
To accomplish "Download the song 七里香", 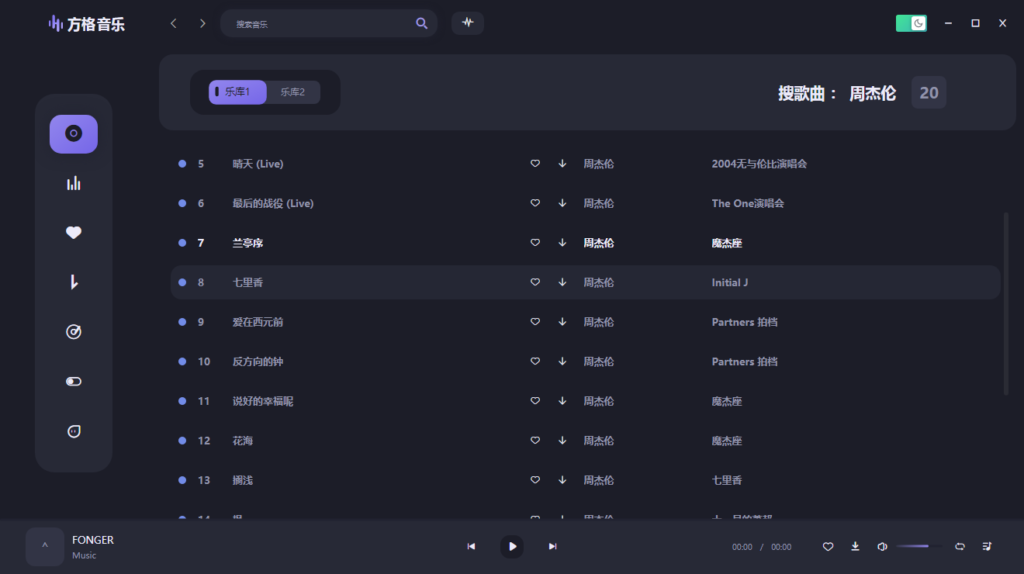I will [x=562, y=283].
